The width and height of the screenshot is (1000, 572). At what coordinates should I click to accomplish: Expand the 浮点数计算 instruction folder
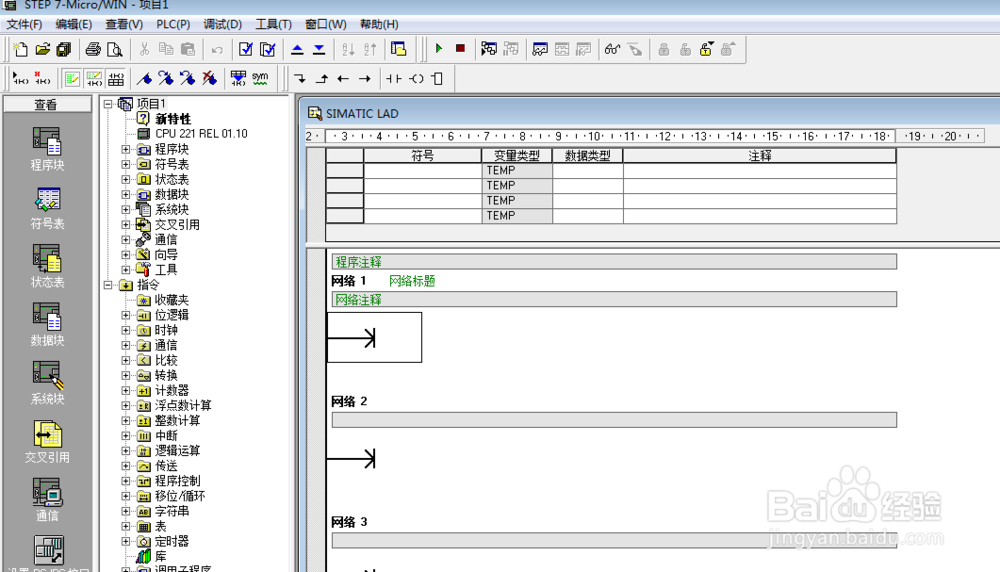pyautogui.click(x=126, y=406)
